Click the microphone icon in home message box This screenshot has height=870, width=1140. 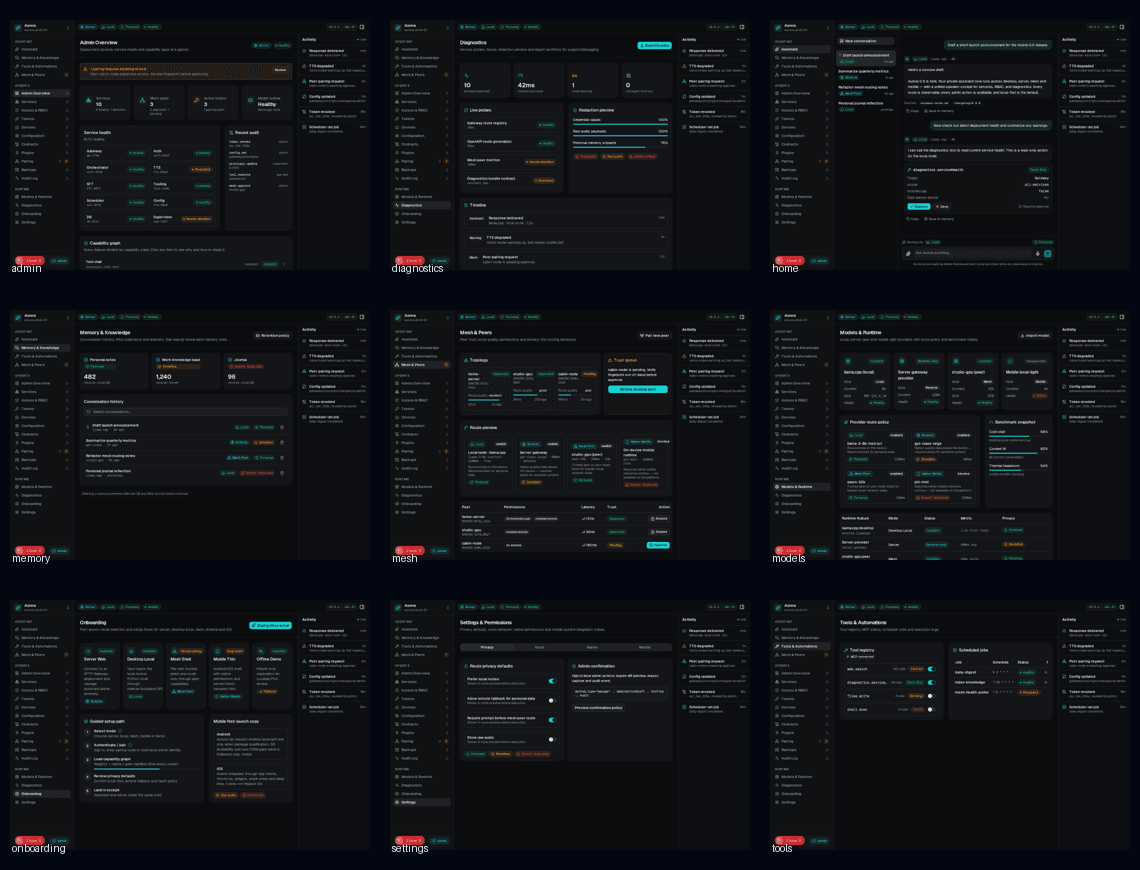[1037, 254]
